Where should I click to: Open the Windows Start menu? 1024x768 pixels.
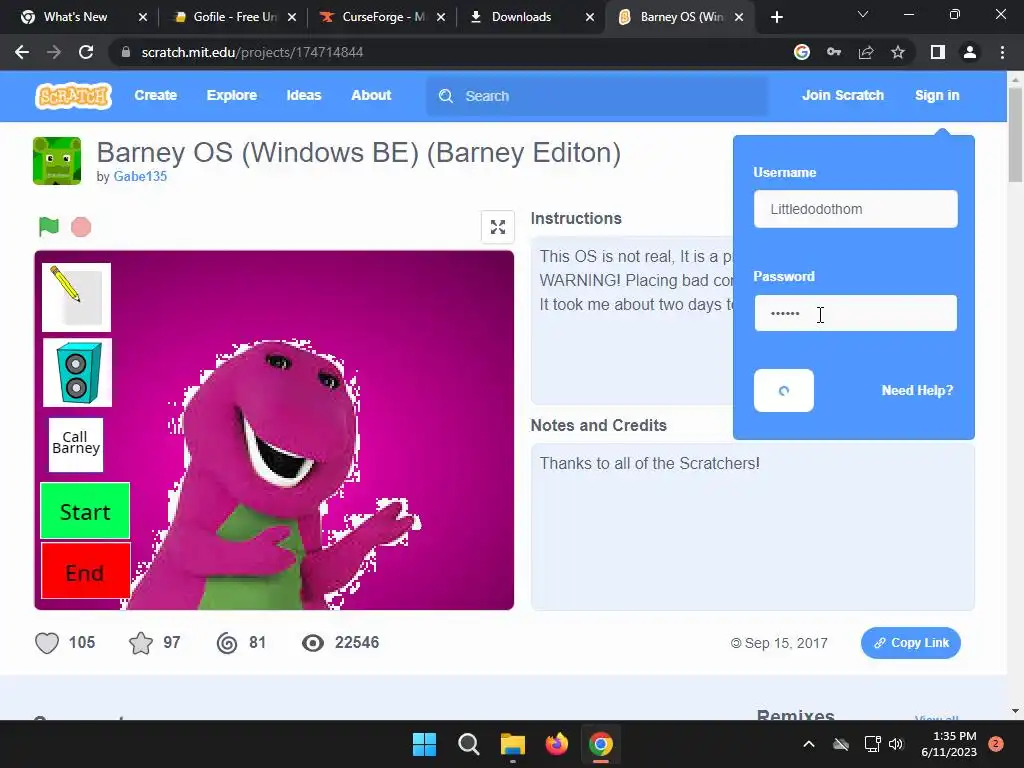coord(424,744)
